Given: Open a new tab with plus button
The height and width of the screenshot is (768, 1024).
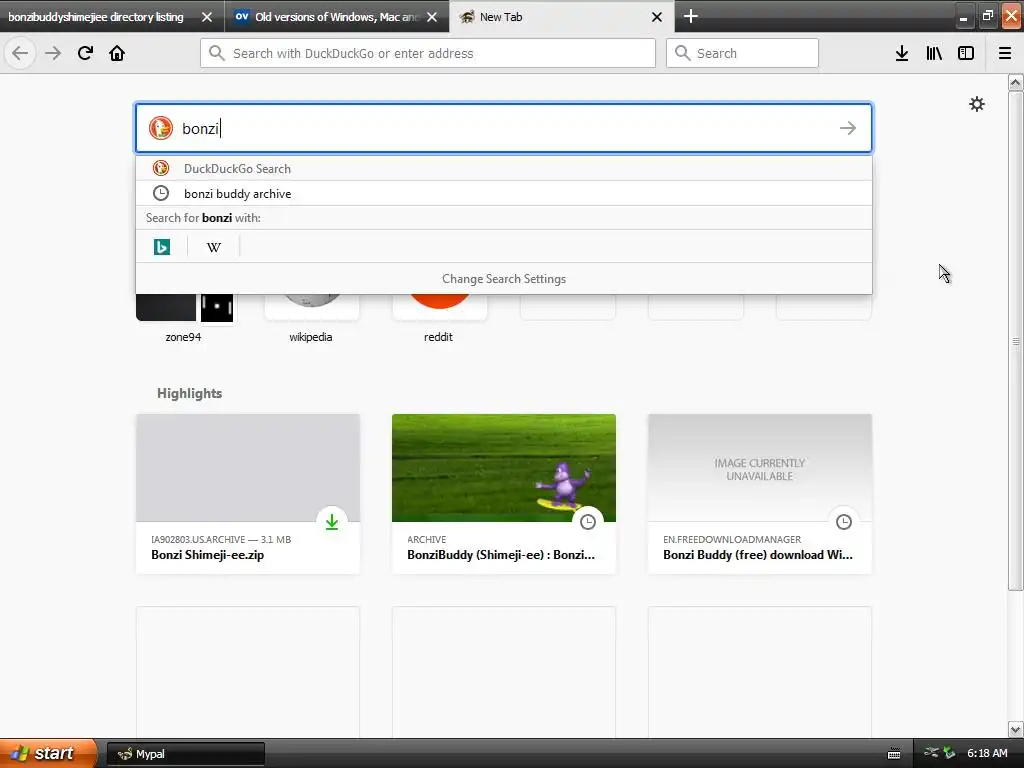Looking at the screenshot, I should (691, 16).
